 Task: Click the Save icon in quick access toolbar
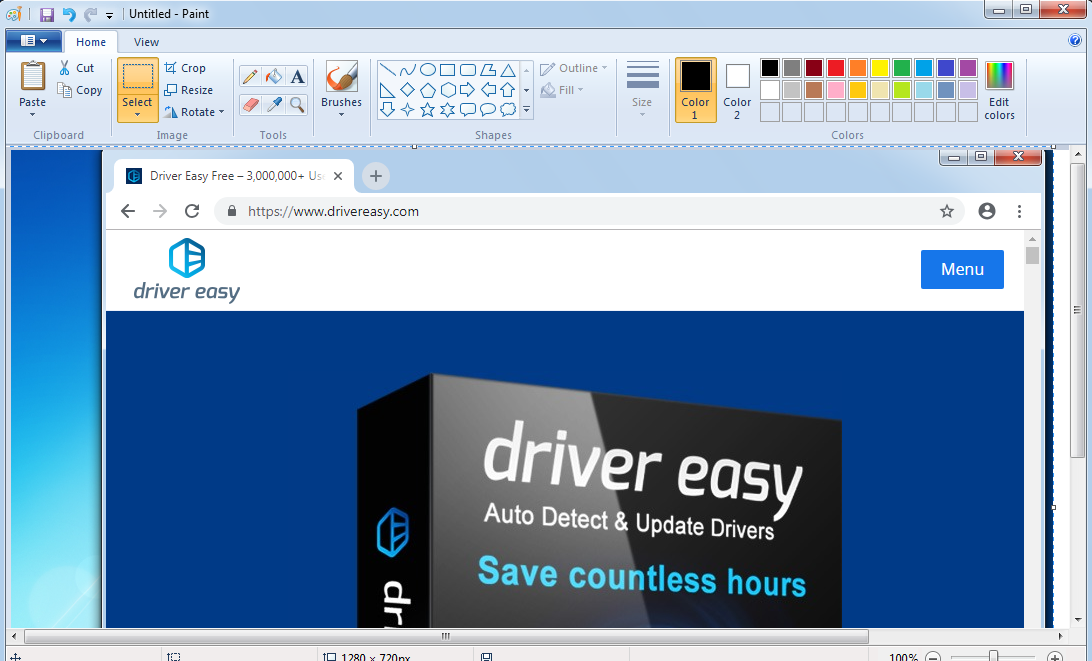(47, 14)
